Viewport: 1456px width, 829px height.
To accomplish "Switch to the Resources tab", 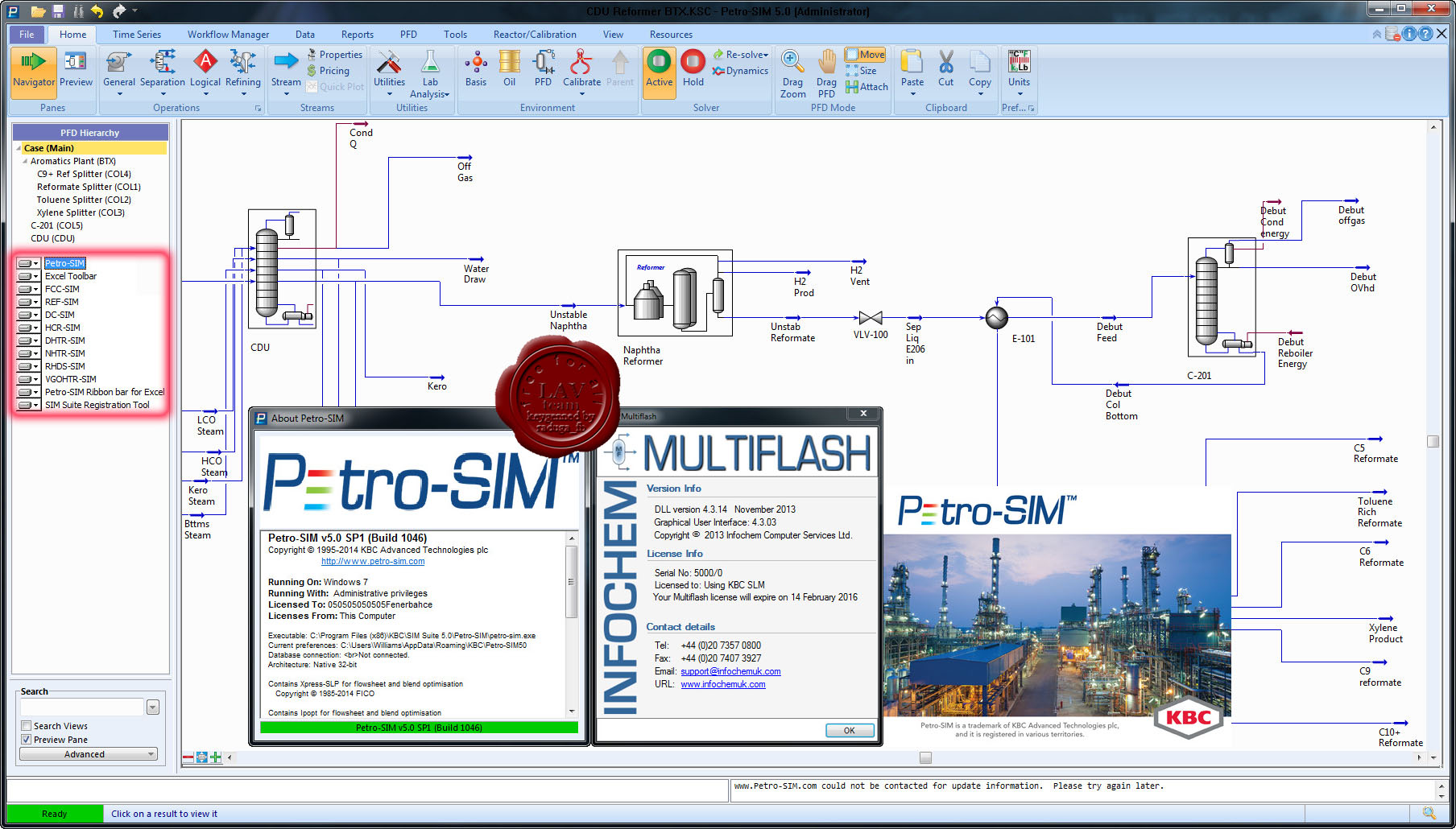I will 671,35.
